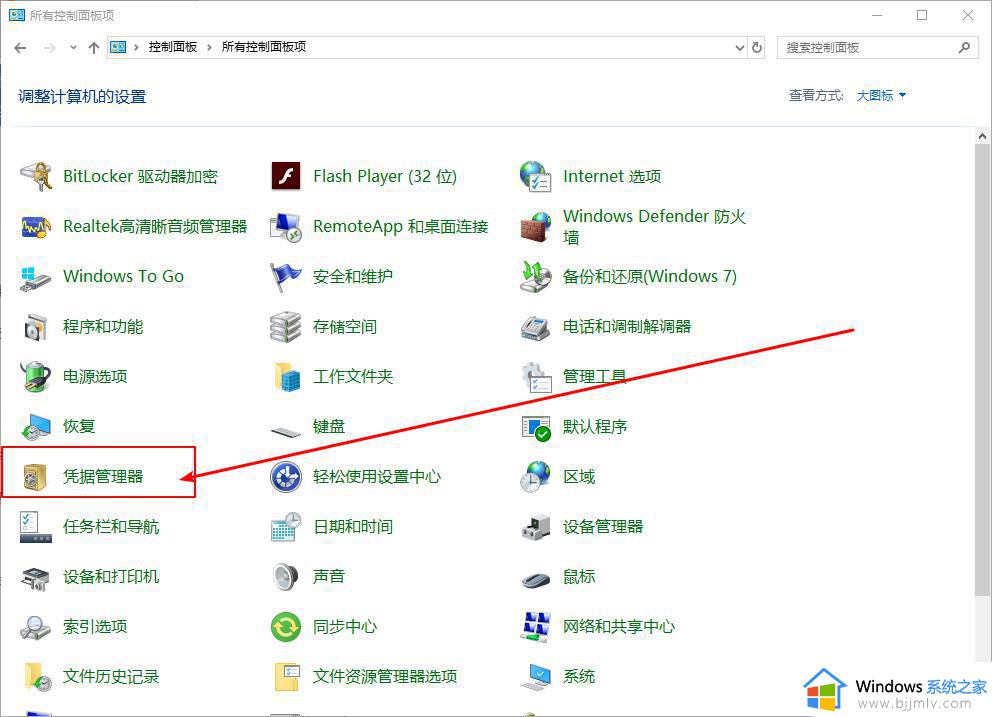Open Realtek高清晰音频管理器 icon

[x=35, y=227]
